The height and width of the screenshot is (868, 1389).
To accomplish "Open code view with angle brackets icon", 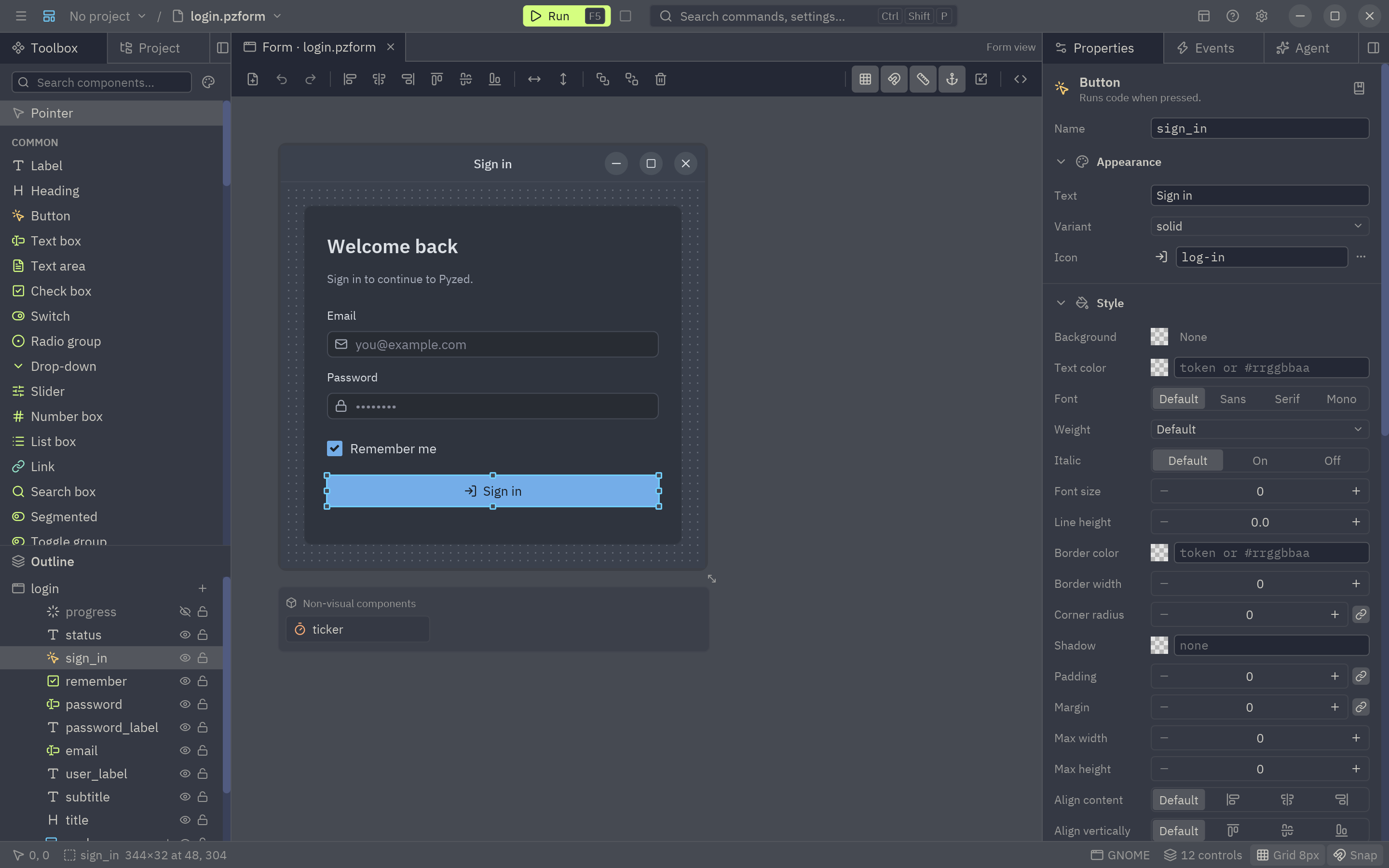I will click(x=1020, y=79).
